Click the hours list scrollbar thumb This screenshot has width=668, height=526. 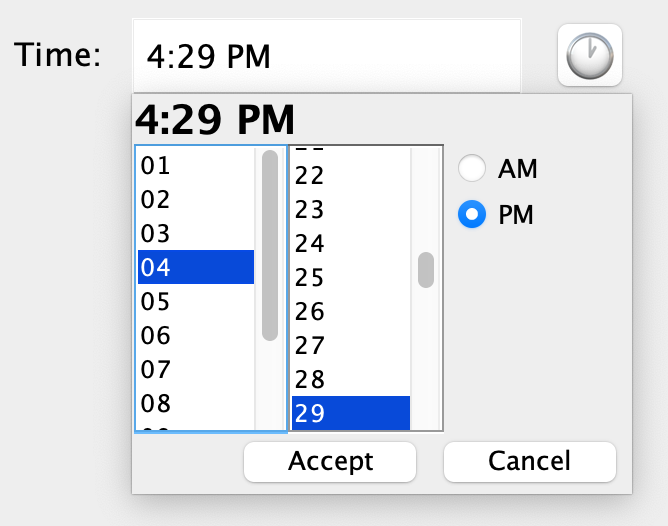[270, 245]
